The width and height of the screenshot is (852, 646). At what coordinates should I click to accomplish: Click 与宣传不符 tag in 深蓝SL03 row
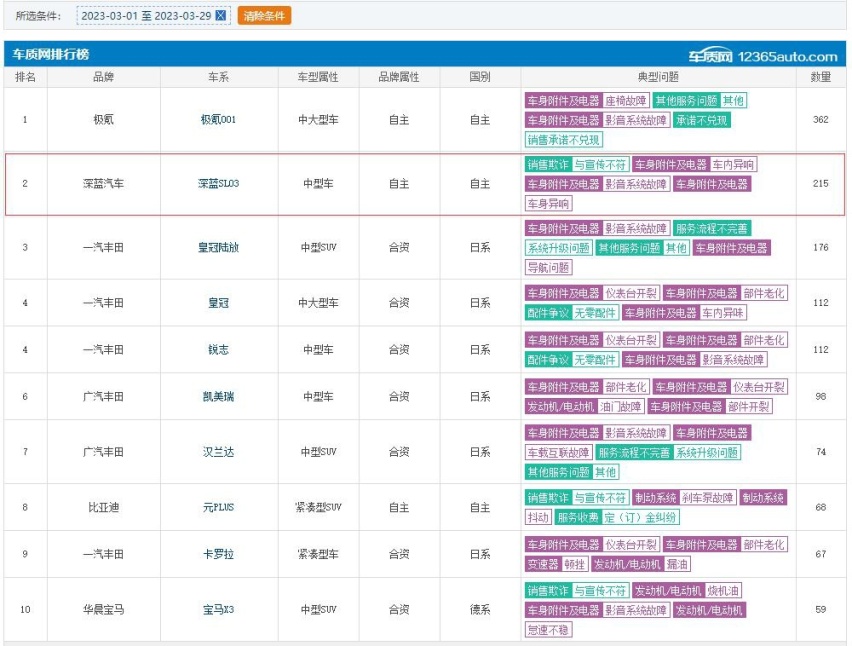(x=600, y=165)
